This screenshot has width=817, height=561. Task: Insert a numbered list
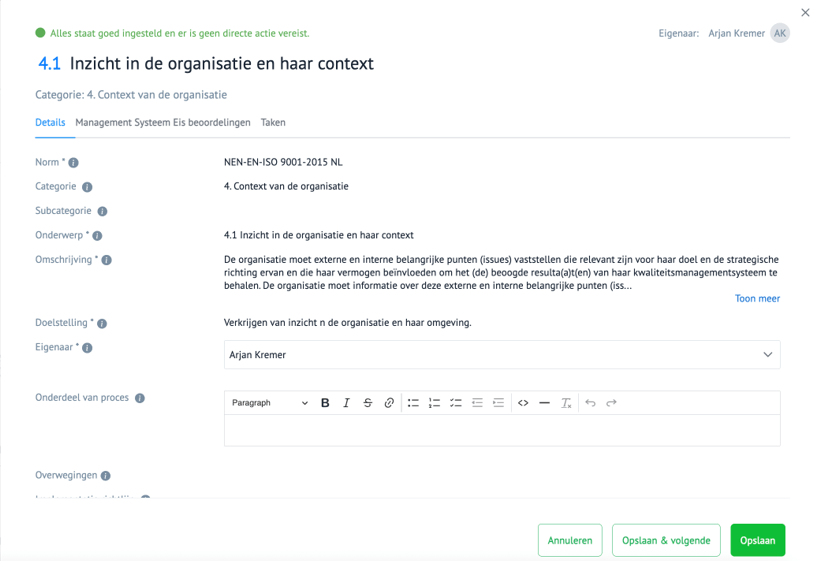(434, 403)
